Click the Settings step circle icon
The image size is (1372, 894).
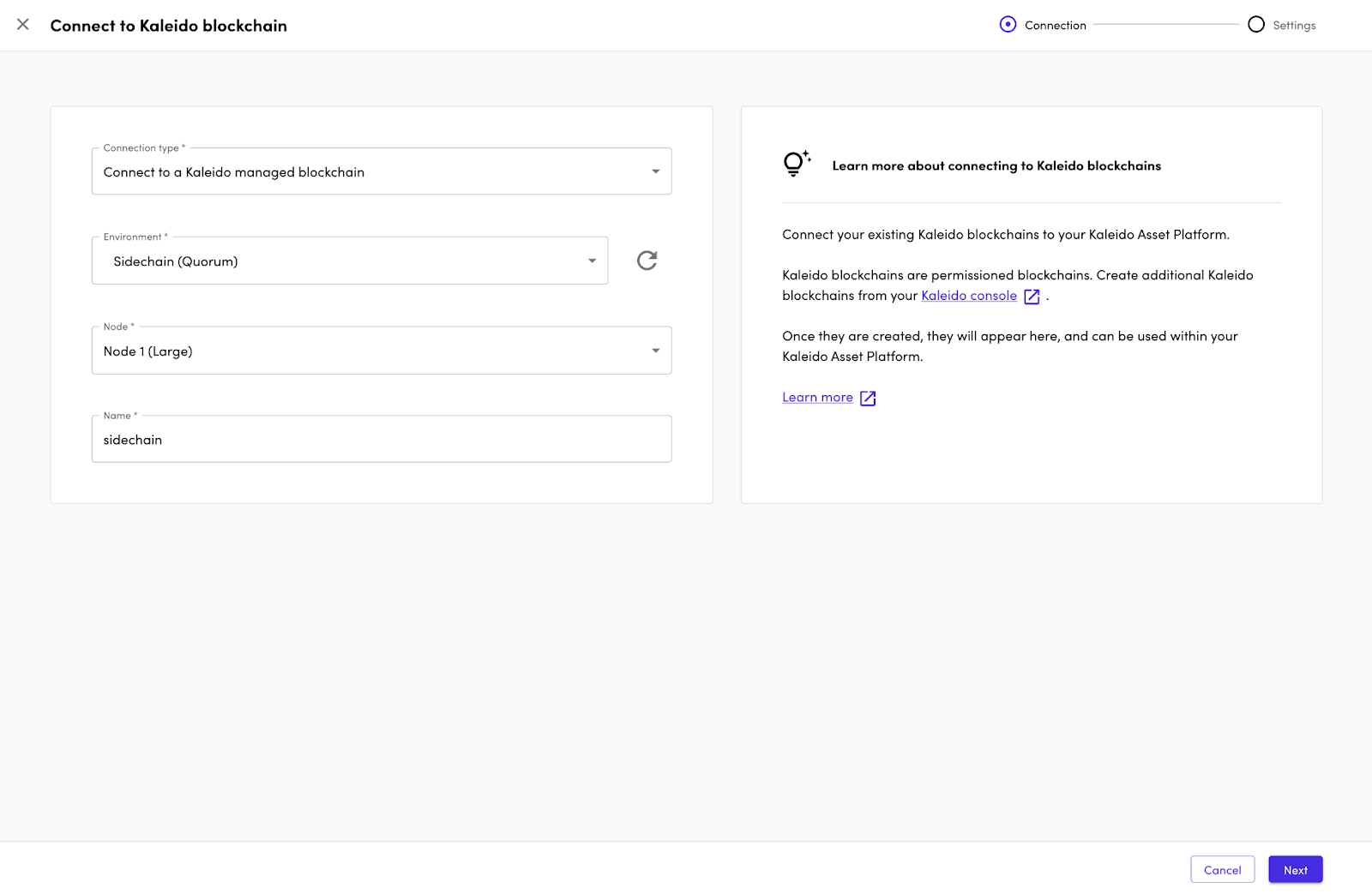1256,25
